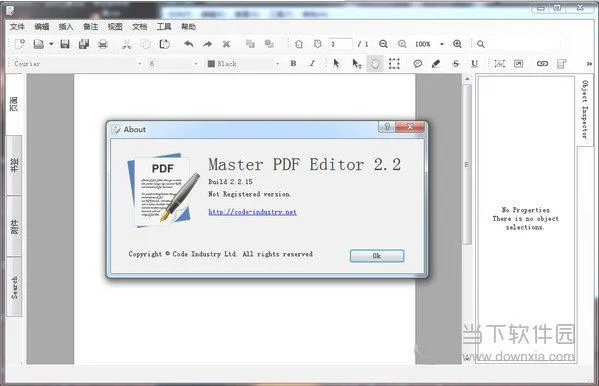Click the Insert text field icon
The height and width of the screenshot is (386, 599).
(499, 63)
